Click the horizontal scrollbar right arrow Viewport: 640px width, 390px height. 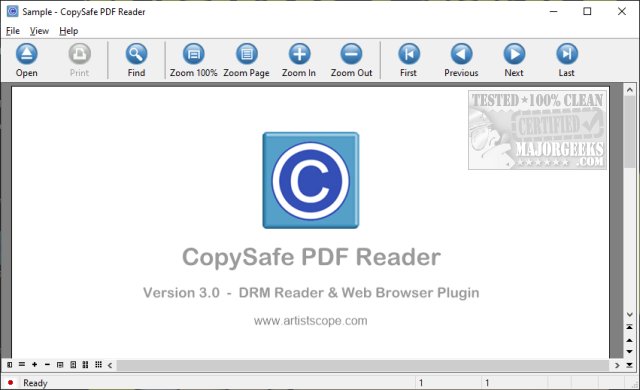[617, 365]
